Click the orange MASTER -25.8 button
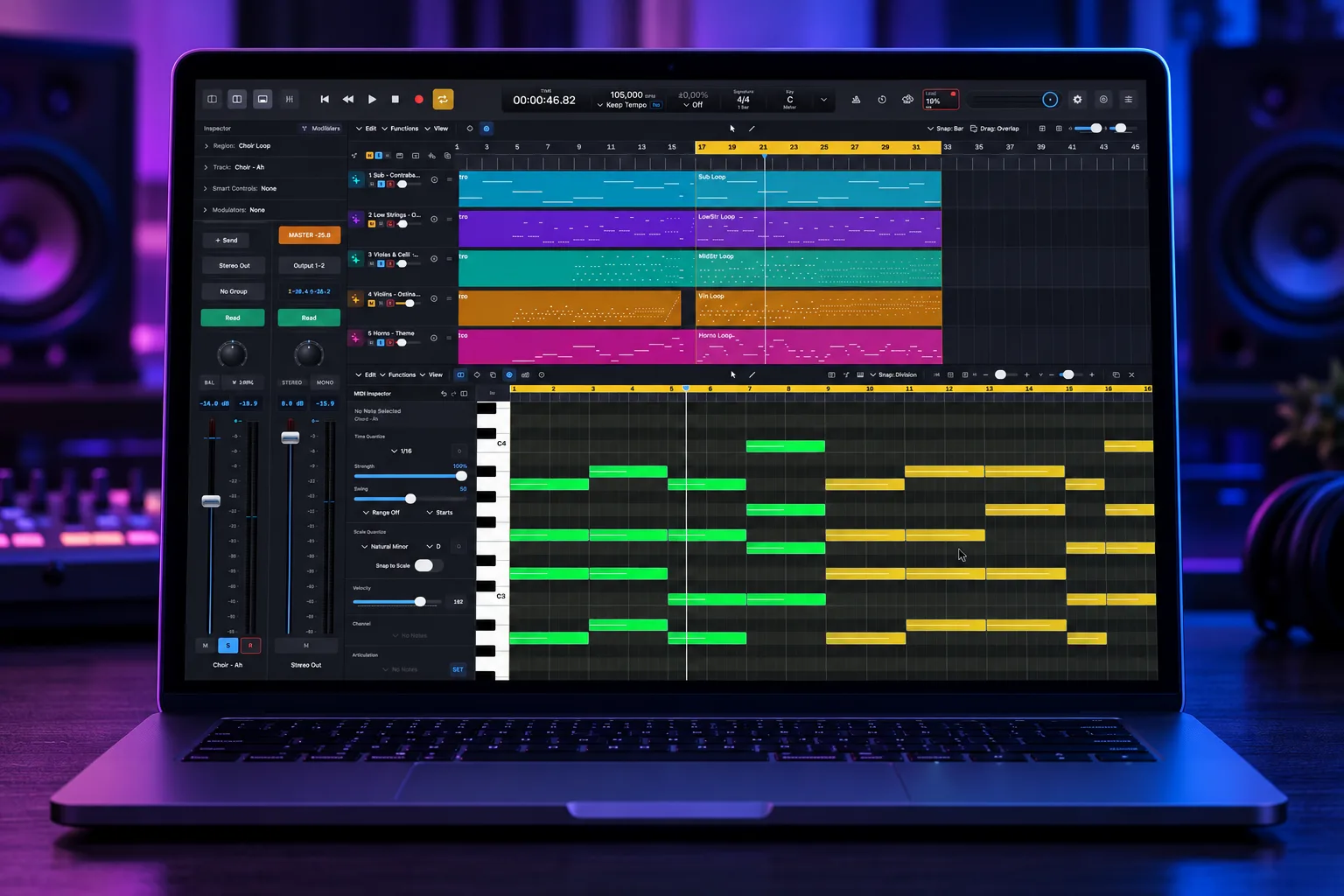The width and height of the screenshot is (1344, 896). tap(310, 235)
